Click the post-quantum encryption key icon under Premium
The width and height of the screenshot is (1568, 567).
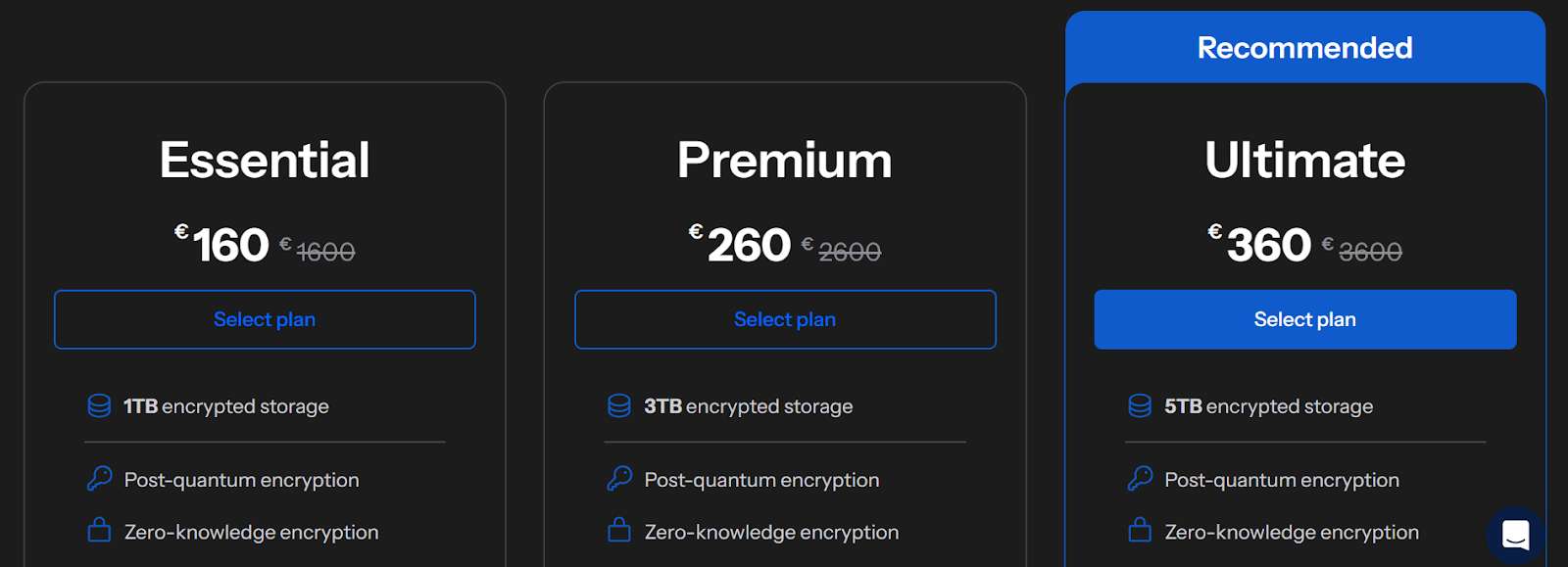coord(618,479)
